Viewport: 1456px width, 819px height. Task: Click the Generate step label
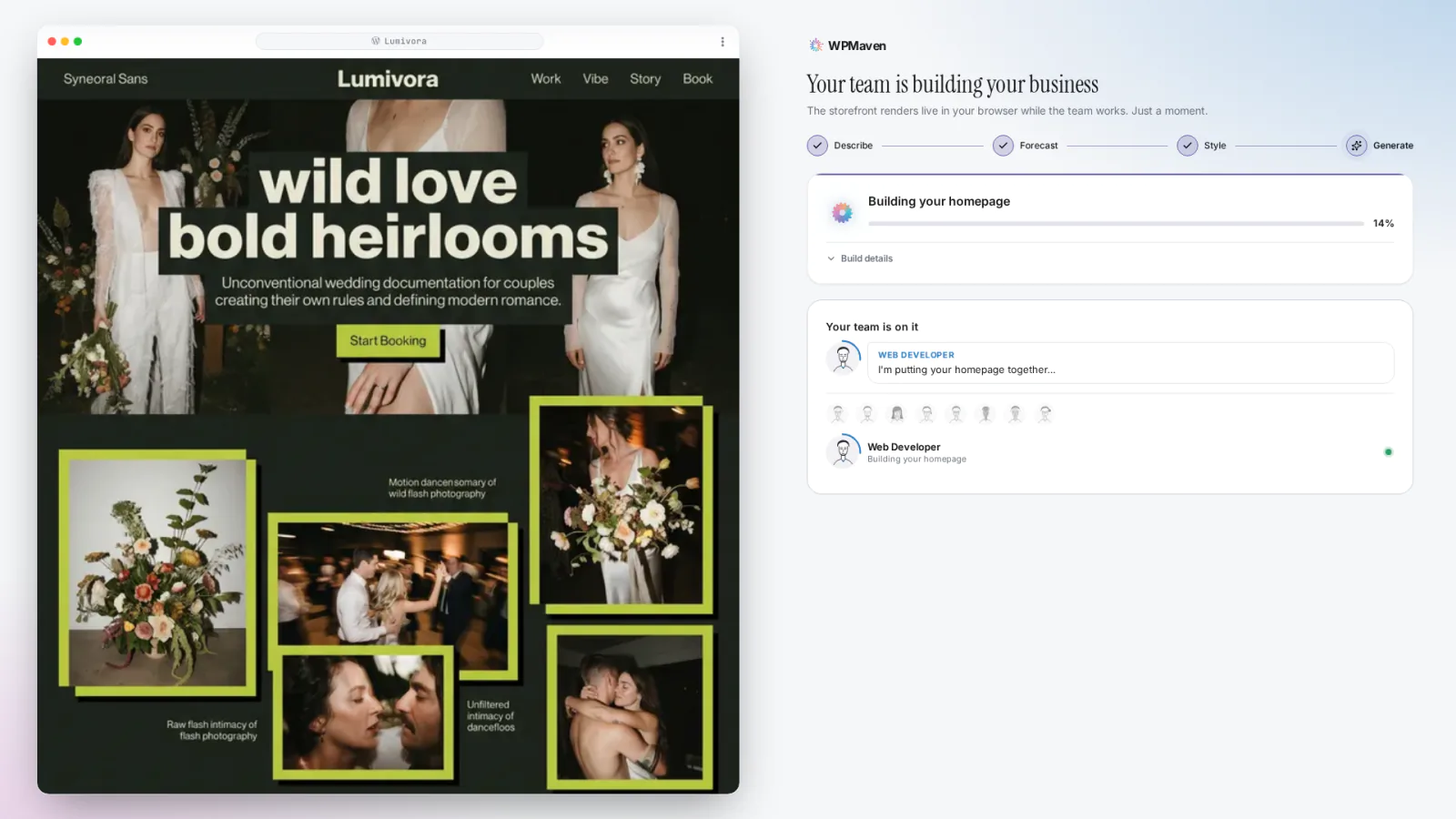coord(1393,146)
